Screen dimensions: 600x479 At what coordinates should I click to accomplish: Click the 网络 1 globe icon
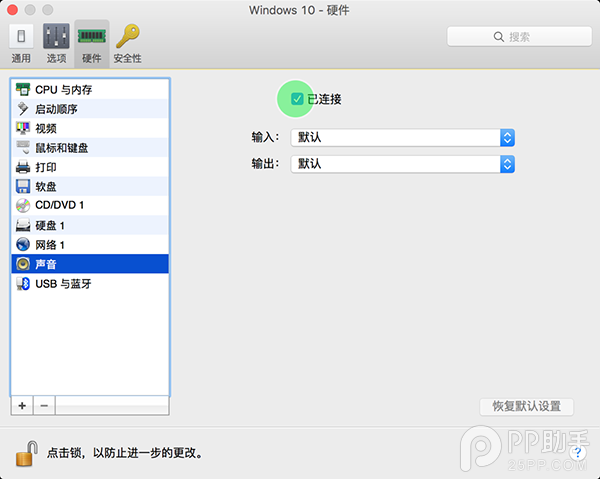point(23,244)
